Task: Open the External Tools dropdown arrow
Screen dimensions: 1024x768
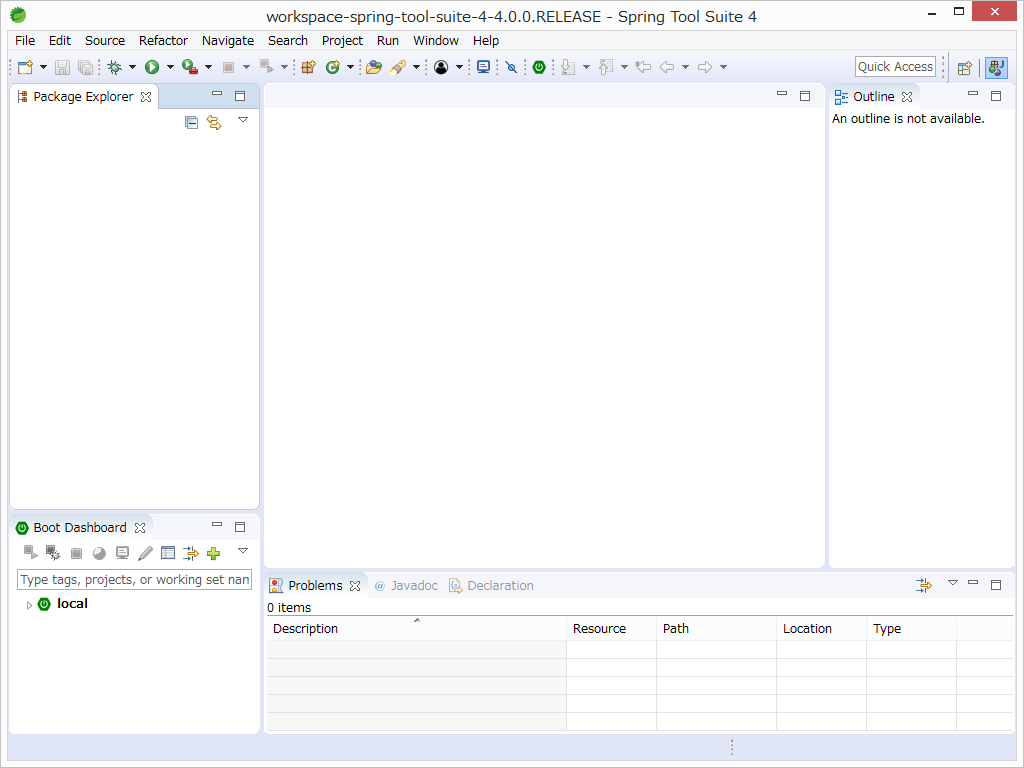Action: tap(208, 67)
